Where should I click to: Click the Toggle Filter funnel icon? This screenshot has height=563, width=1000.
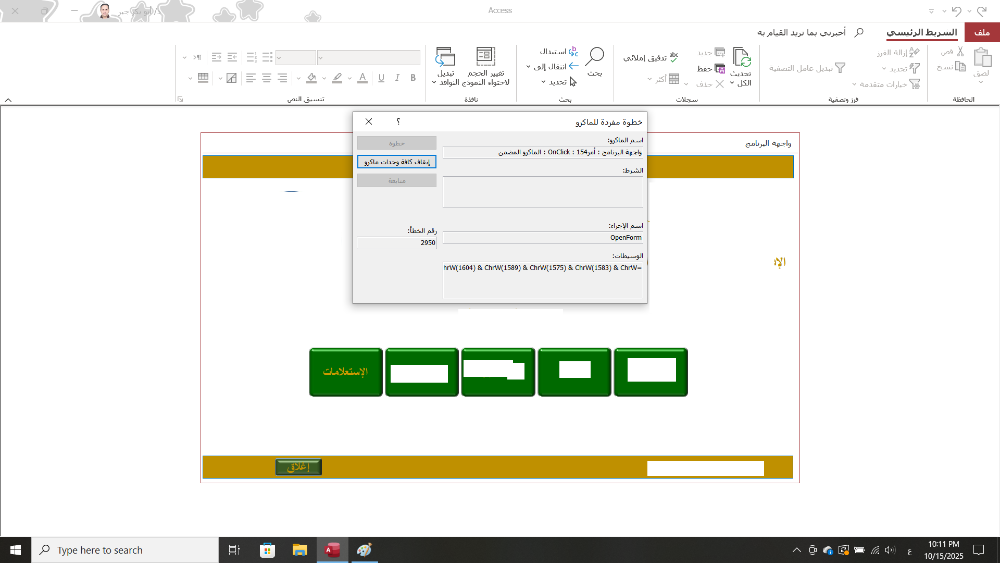(840, 68)
